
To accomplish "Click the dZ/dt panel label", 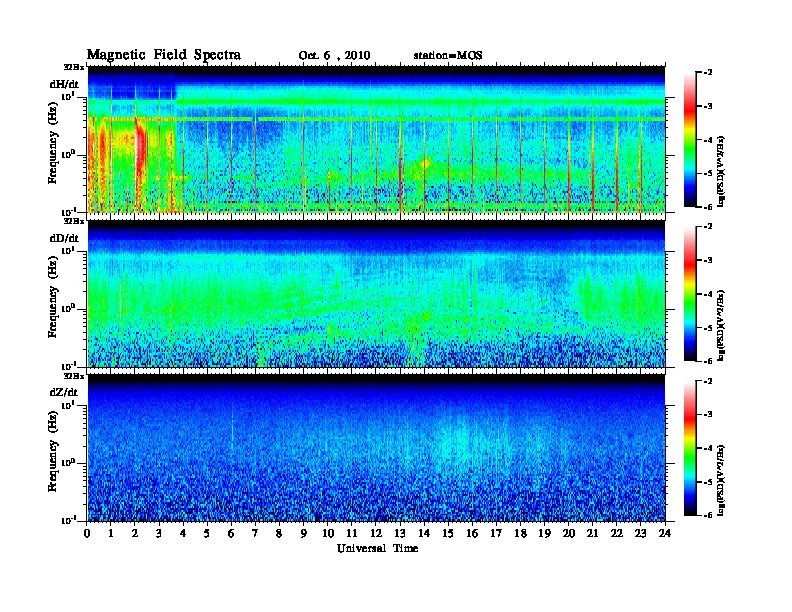I will [64, 392].
